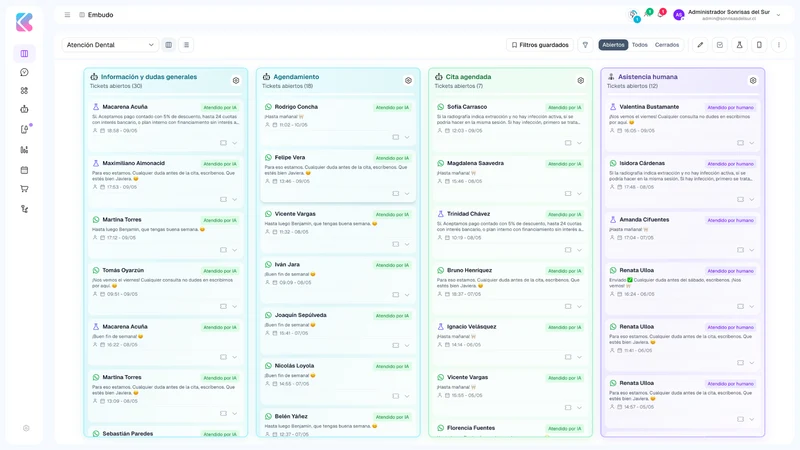This screenshot has width=800, height=450.
Task: Open the three-dot more options menu
Action: click(x=779, y=45)
